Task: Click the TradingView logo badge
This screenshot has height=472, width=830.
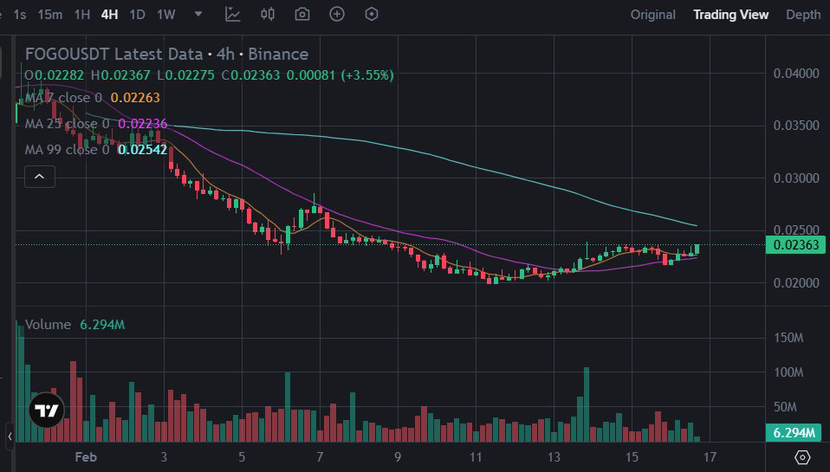Action: click(x=45, y=410)
